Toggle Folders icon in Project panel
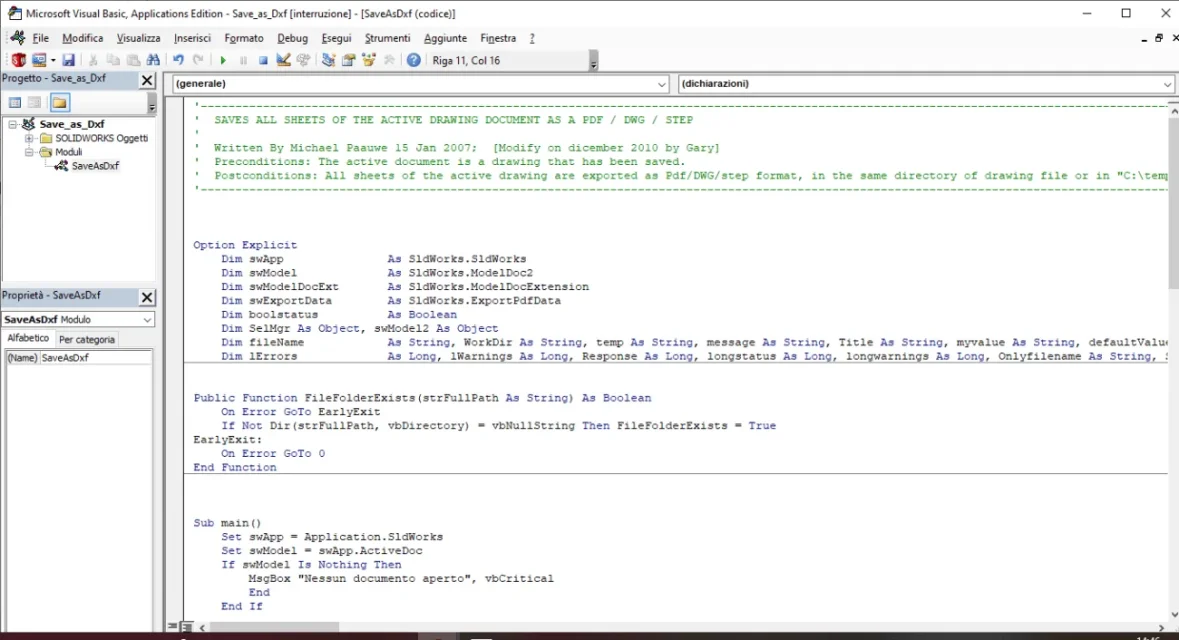The image size is (1179, 640). click(x=60, y=102)
